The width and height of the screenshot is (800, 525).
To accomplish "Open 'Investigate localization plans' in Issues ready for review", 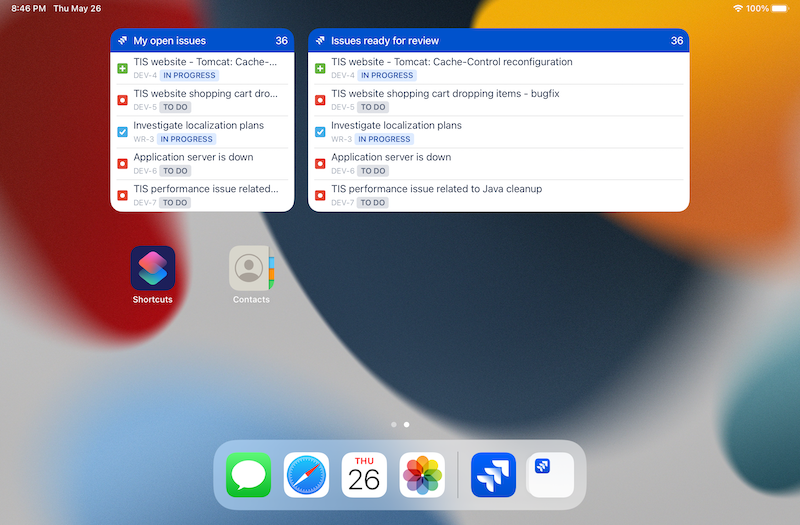I will [396, 126].
